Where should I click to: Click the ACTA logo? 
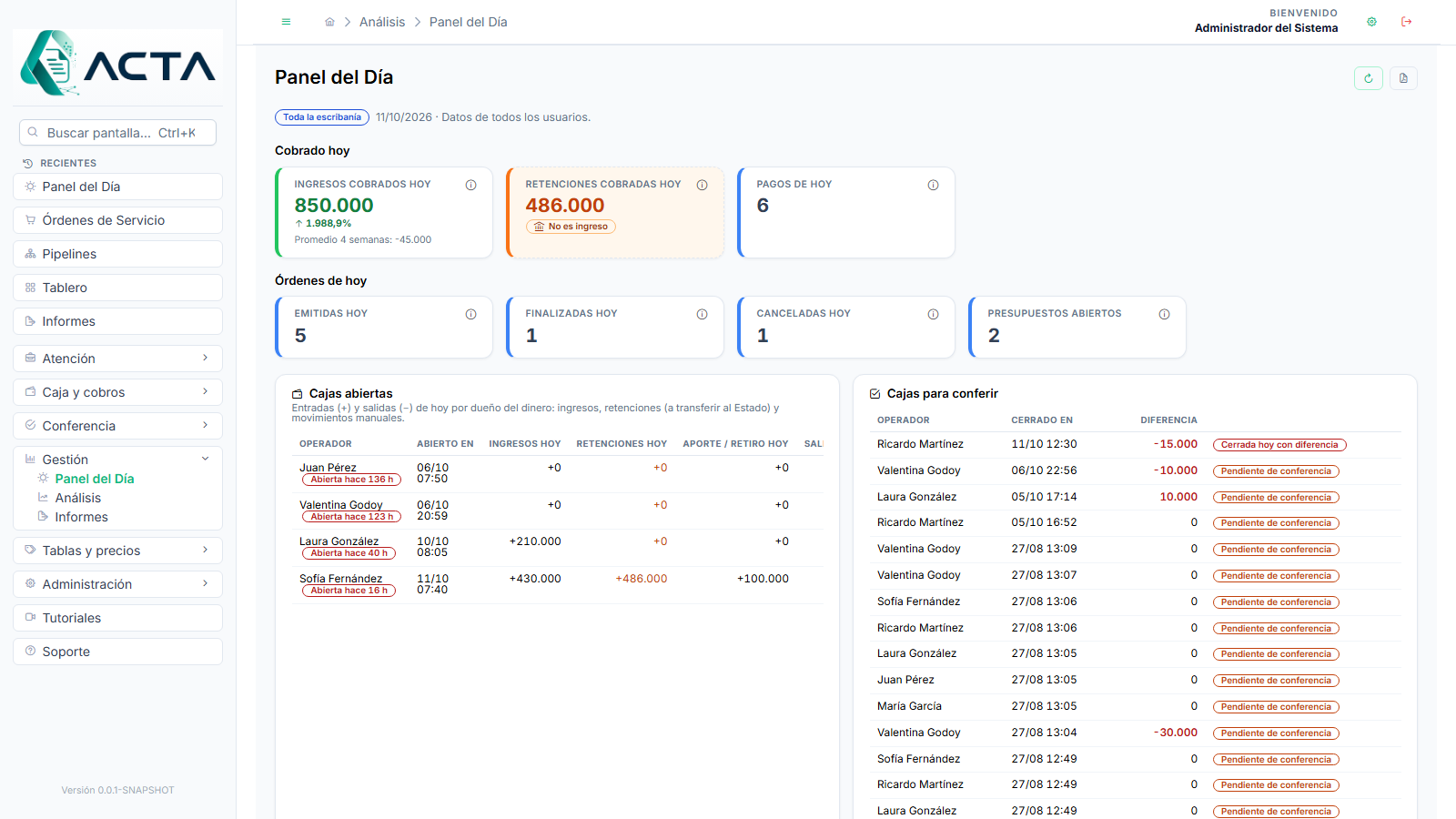pyautogui.click(x=118, y=64)
